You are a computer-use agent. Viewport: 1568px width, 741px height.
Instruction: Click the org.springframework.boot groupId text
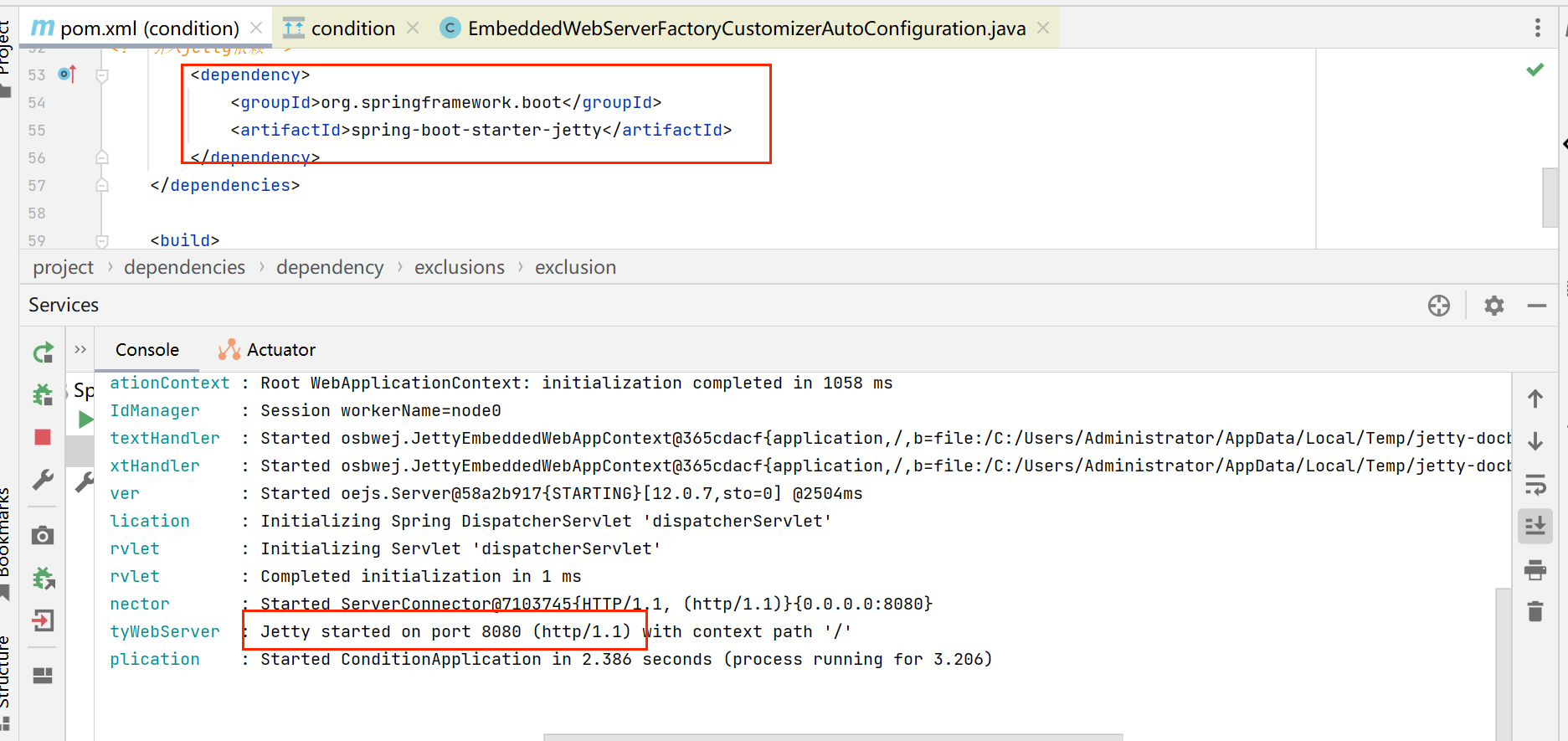[441, 102]
